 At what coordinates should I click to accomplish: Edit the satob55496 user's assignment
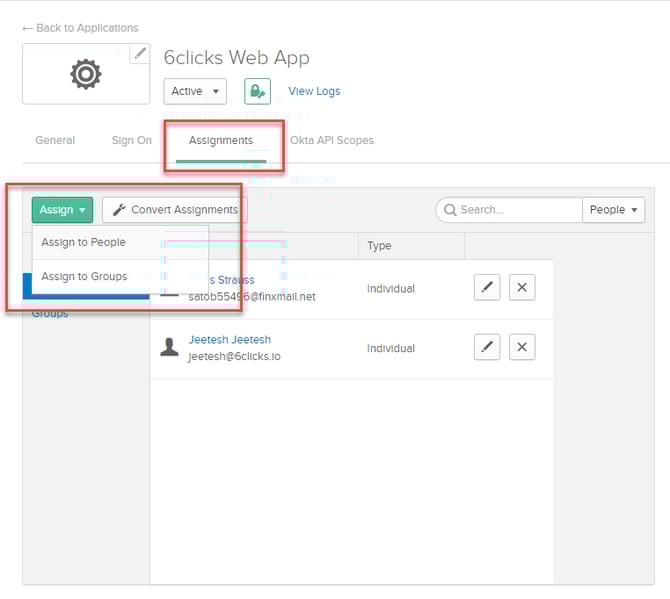[487, 288]
